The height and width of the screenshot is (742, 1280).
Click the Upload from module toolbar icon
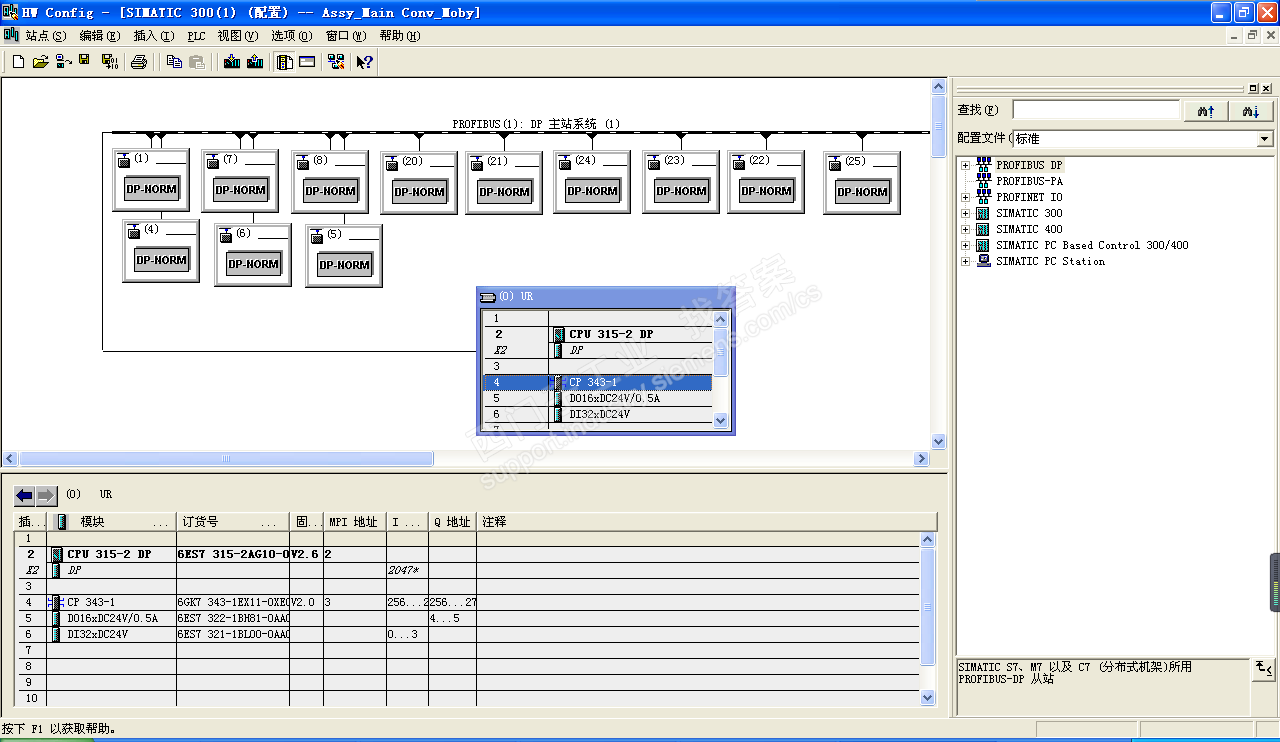coord(255,62)
